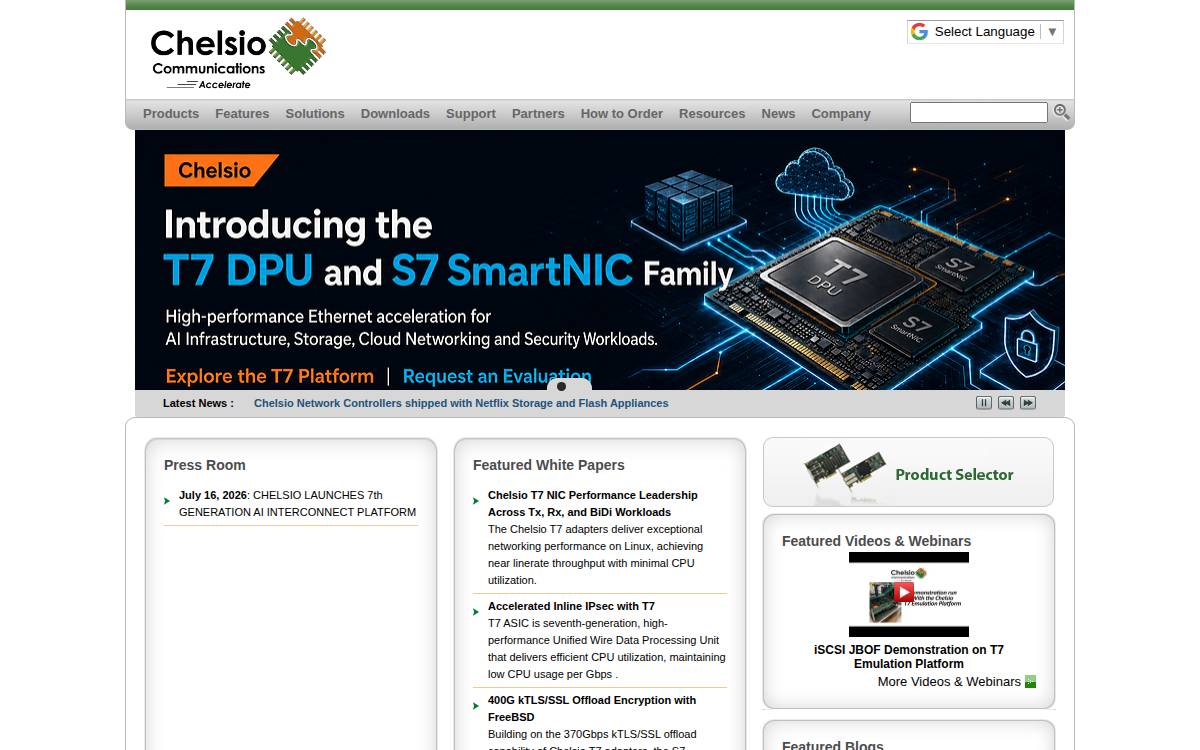1200x750 pixels.
Task: Click the Chelsio Communications logo
Action: point(238,54)
